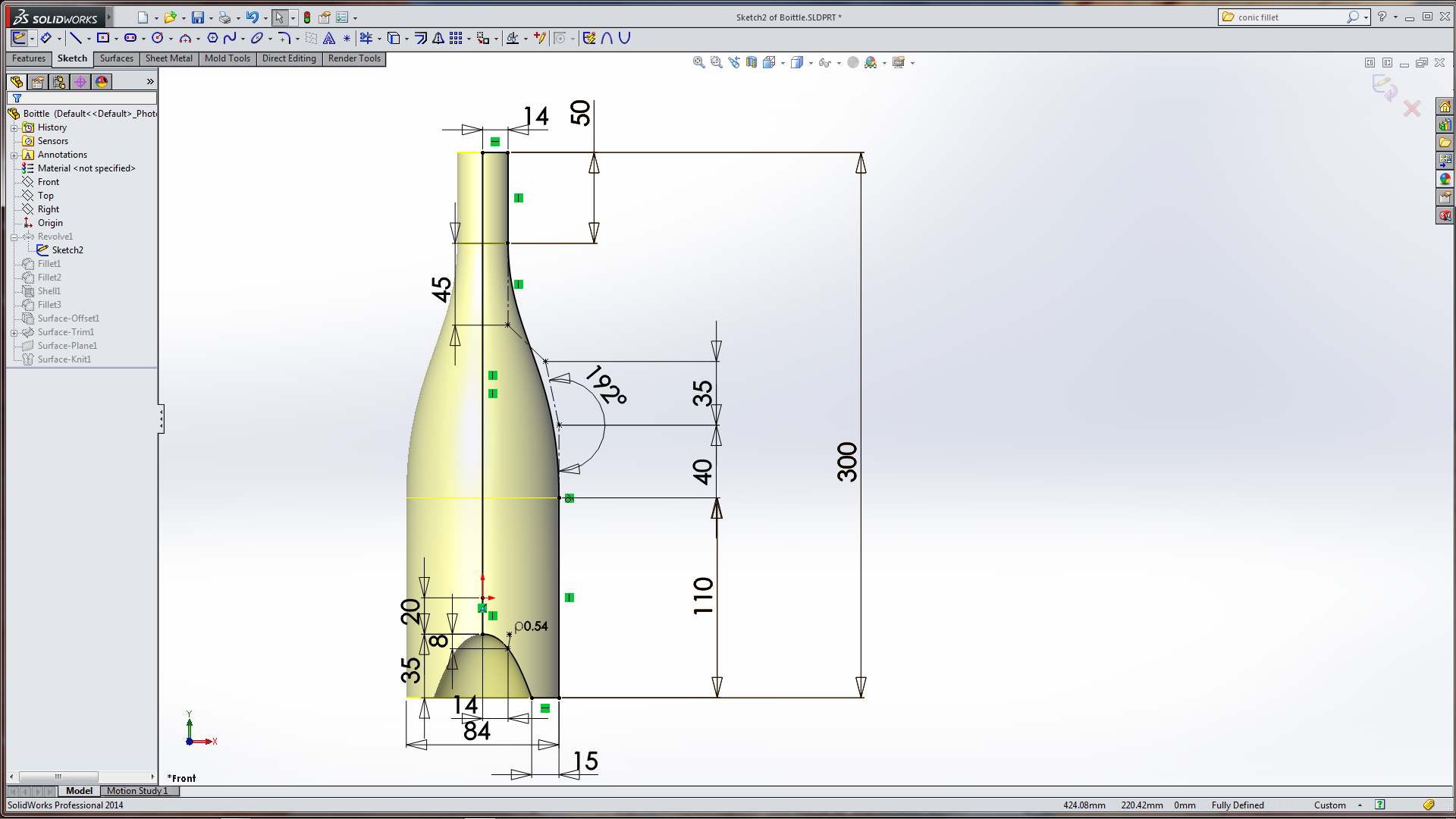This screenshot has width=1456, height=819.
Task: Click Zoom to Fit icon
Action: click(698, 62)
